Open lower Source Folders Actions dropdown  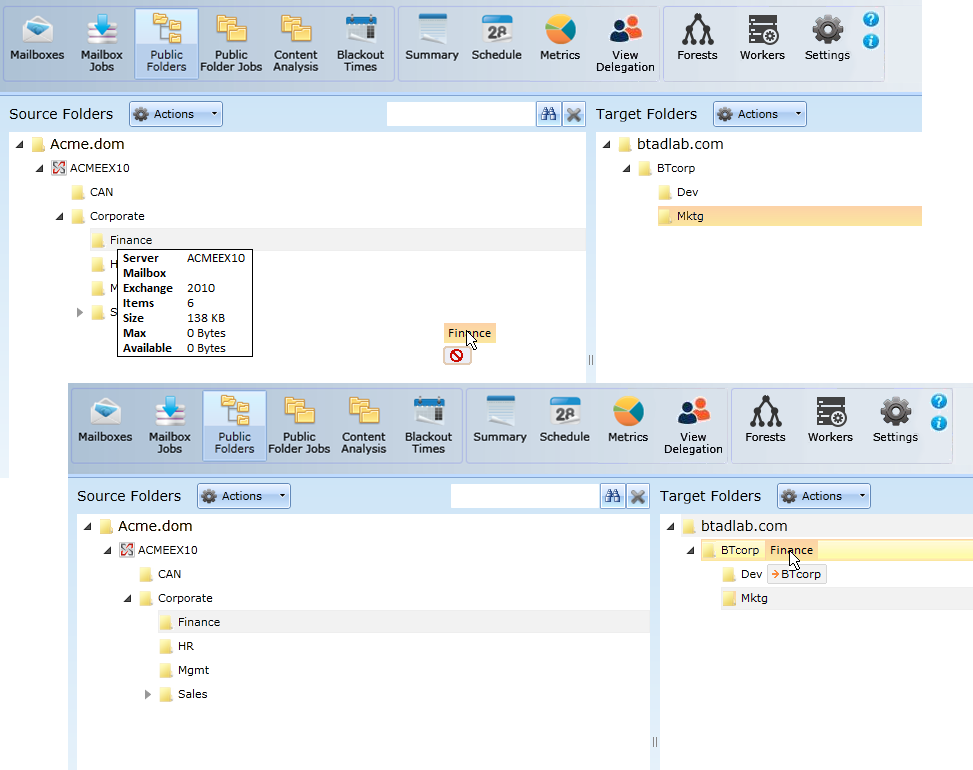[244, 496]
